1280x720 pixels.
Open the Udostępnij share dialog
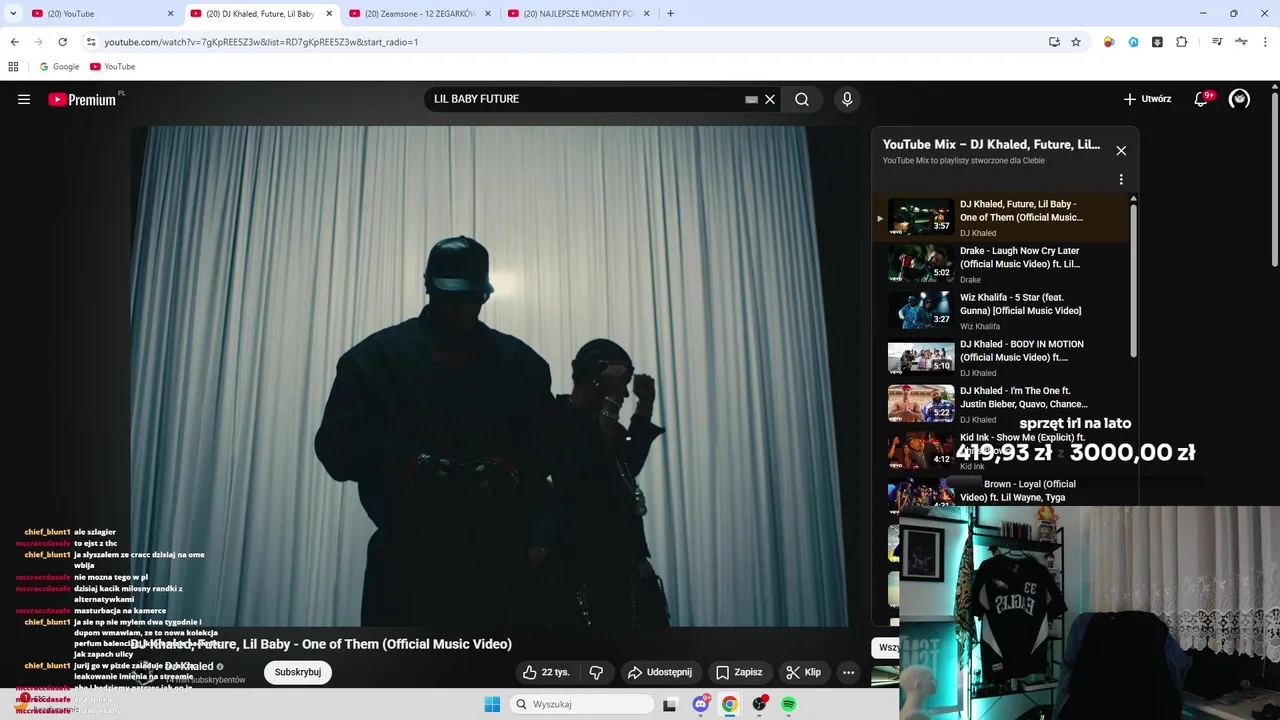[x=660, y=672]
